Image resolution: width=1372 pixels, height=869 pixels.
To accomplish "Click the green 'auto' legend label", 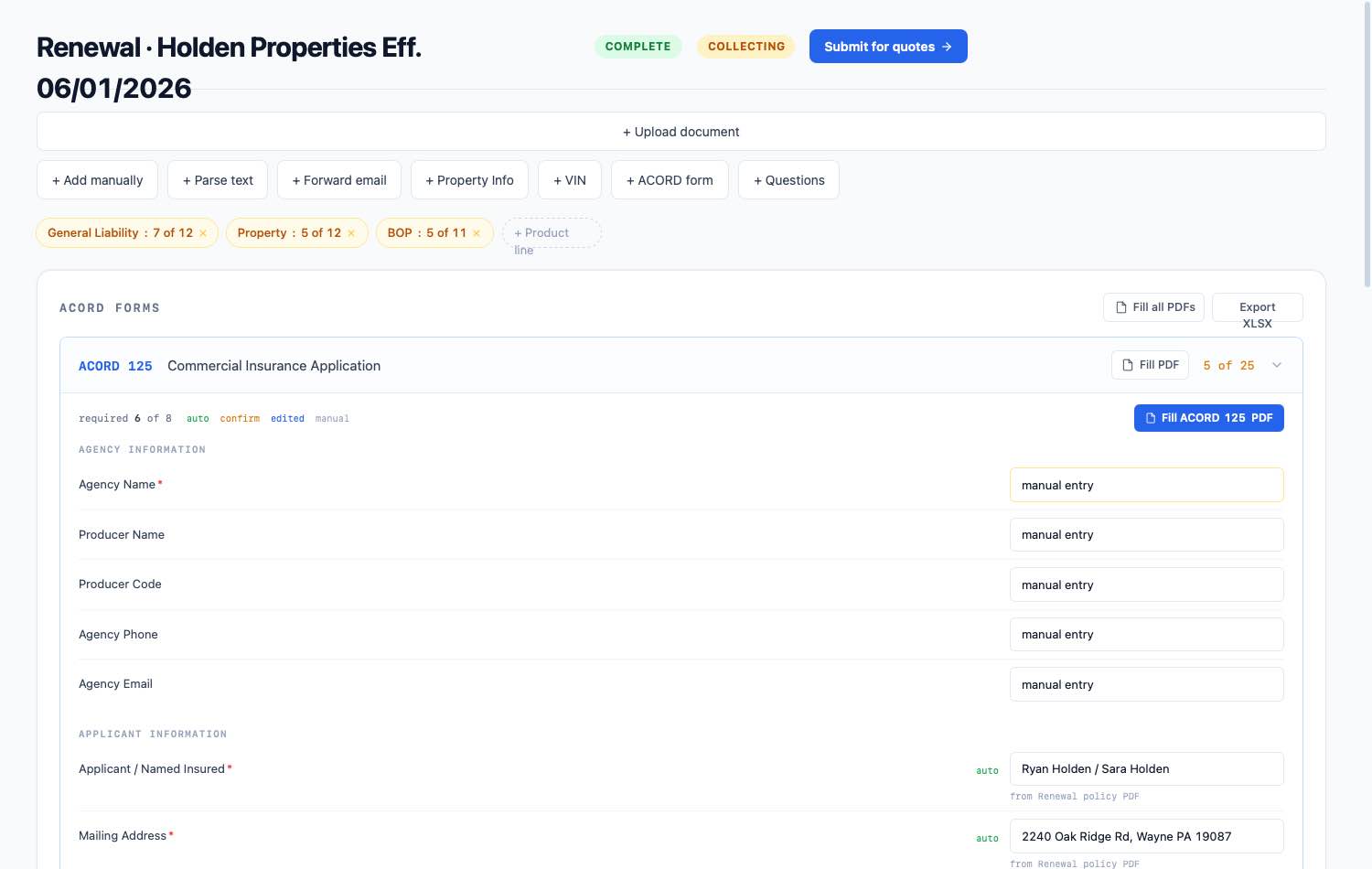I will pos(198,419).
